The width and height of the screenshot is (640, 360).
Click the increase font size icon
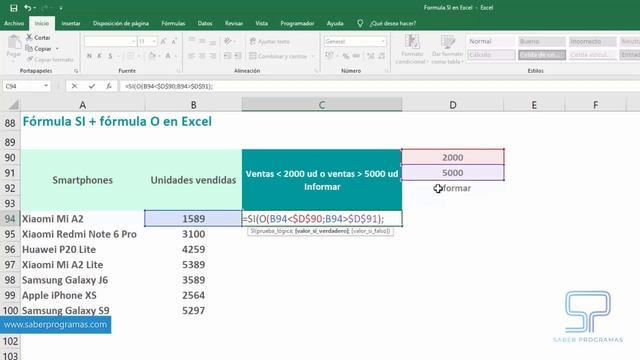(163, 41)
